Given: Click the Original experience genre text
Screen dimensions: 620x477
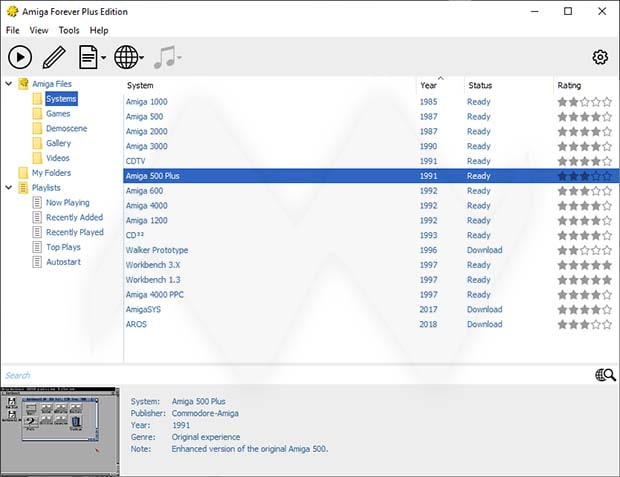Looking at the screenshot, I should click(x=206, y=437).
